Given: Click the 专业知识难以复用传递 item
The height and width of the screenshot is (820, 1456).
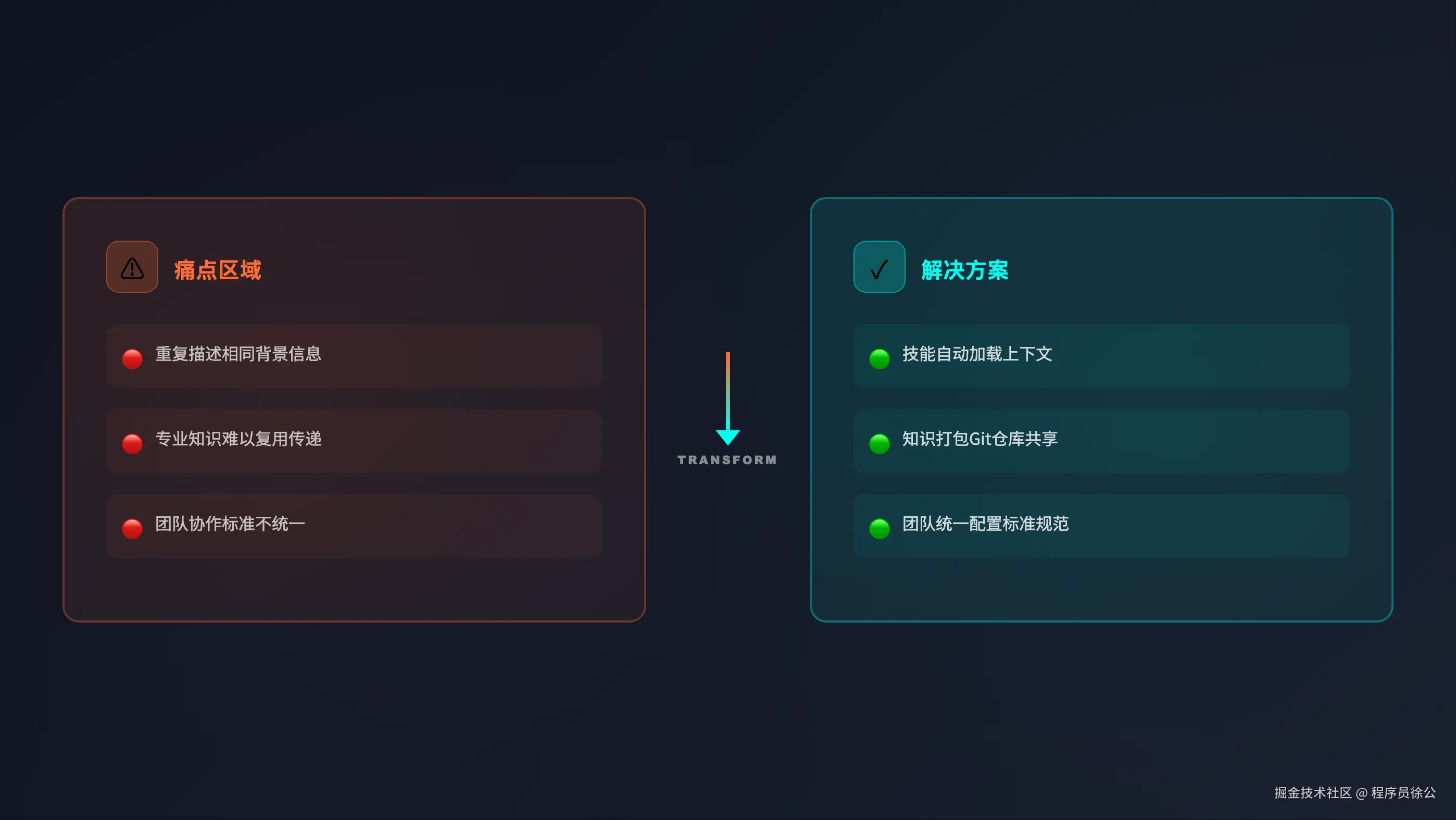Looking at the screenshot, I should coord(354,441).
